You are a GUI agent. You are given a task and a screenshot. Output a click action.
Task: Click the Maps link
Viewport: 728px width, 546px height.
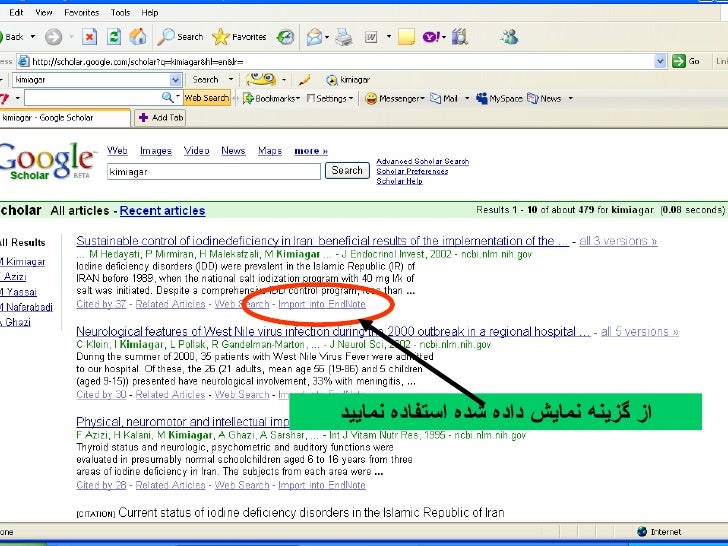pos(270,151)
